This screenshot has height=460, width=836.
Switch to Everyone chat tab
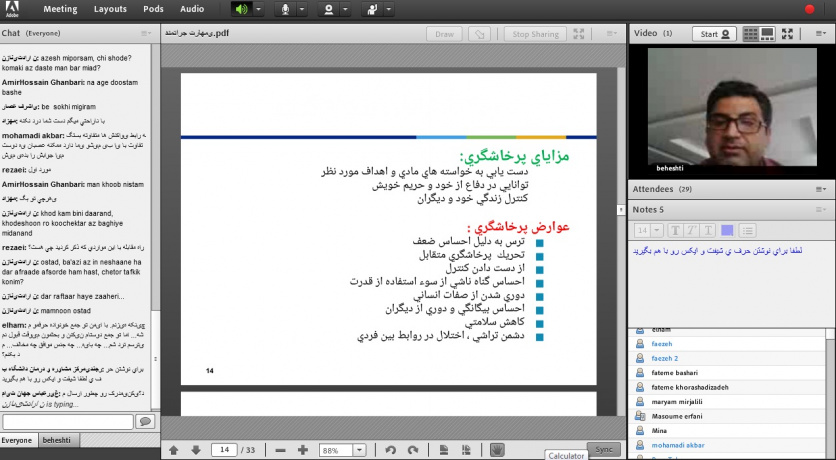(x=17, y=440)
